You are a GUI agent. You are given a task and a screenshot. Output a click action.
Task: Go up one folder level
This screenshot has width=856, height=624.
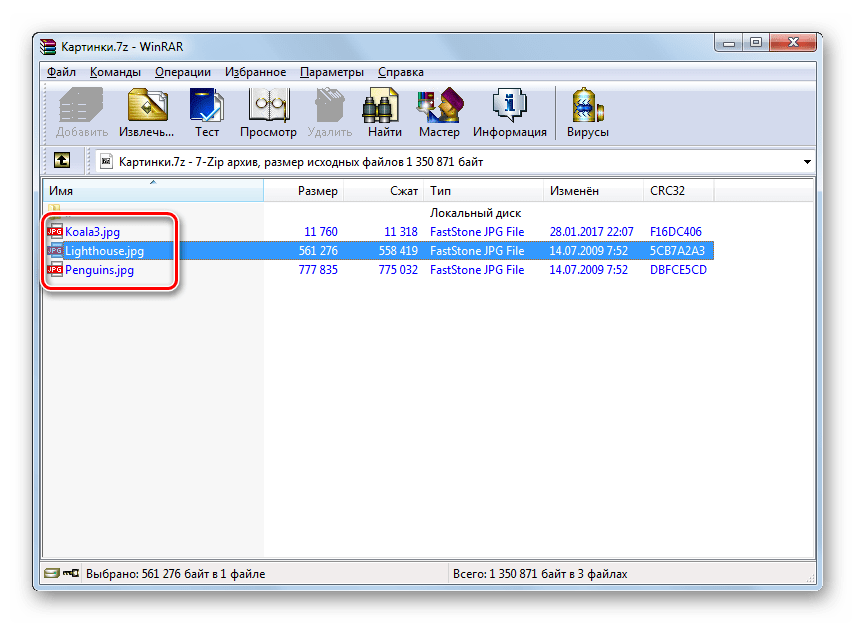(x=62, y=161)
